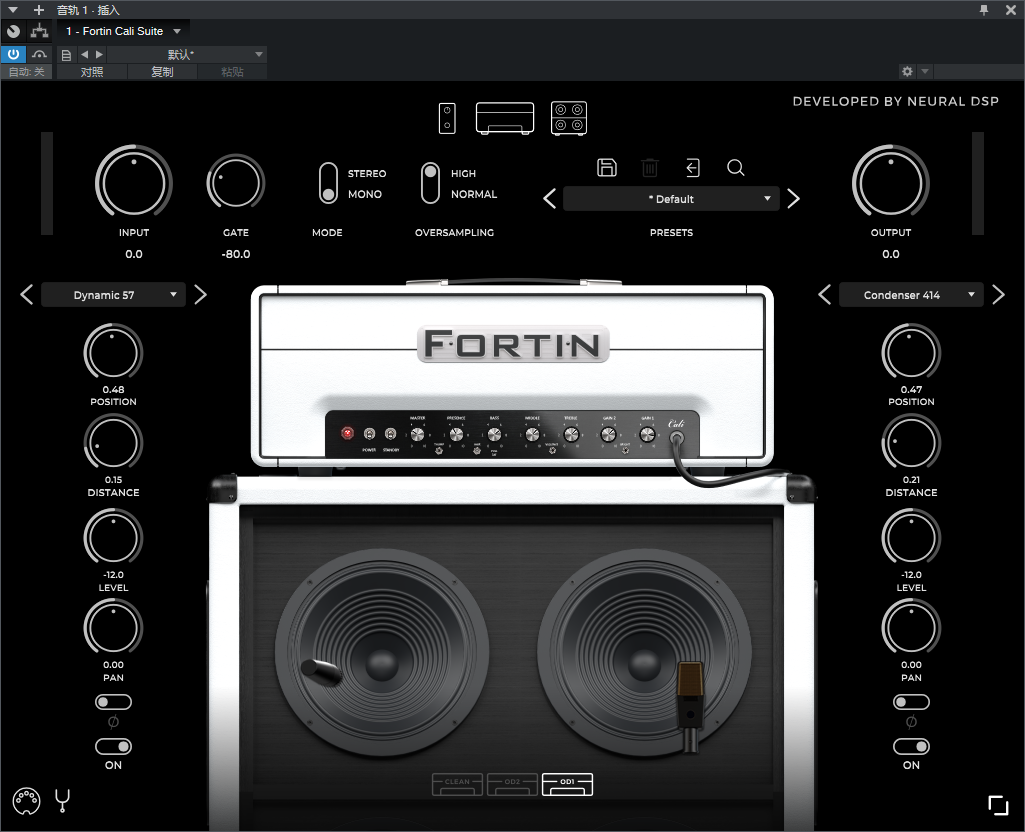Click the window resize icon
The image size is (1025, 832).
click(x=998, y=805)
